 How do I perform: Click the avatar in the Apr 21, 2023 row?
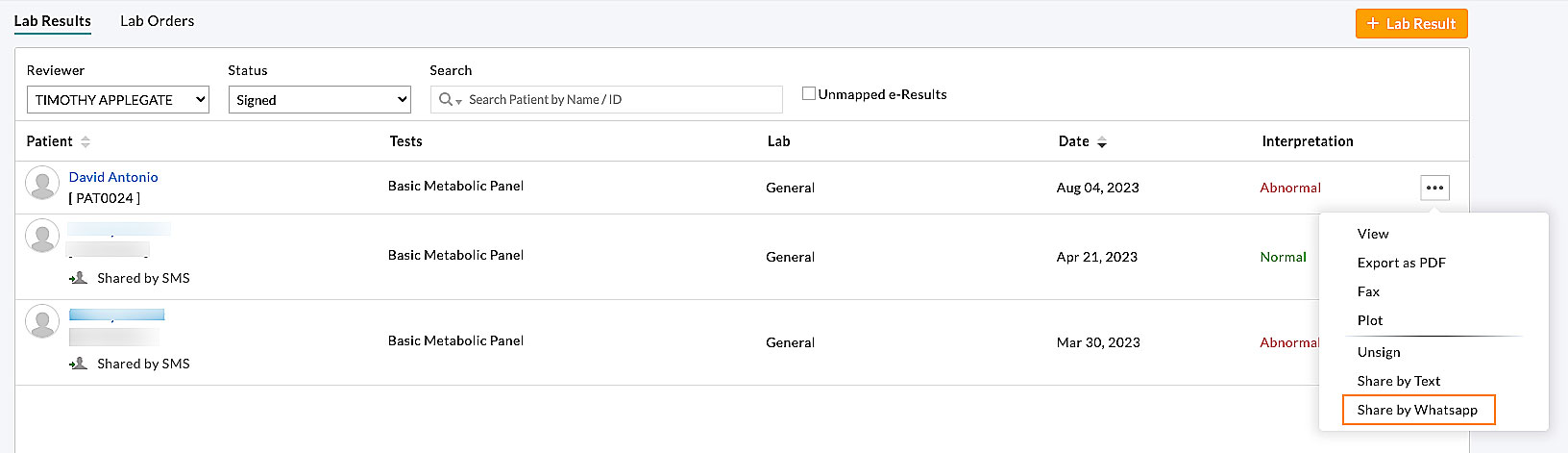(x=42, y=236)
